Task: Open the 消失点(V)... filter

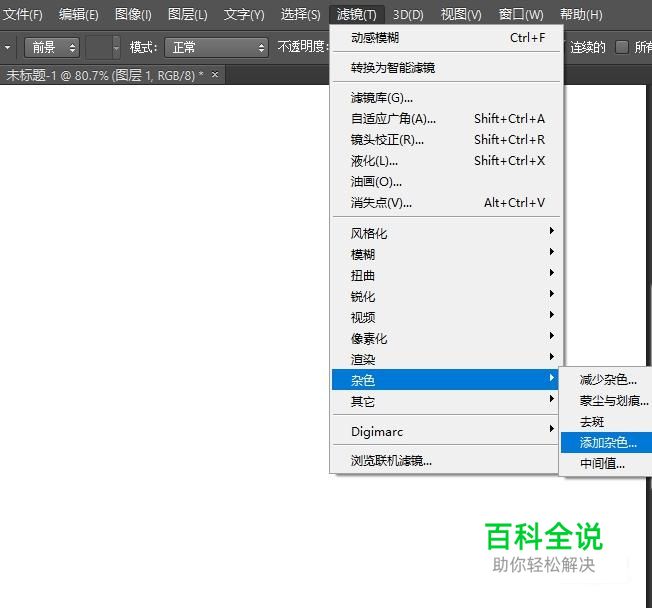Action: (447, 203)
